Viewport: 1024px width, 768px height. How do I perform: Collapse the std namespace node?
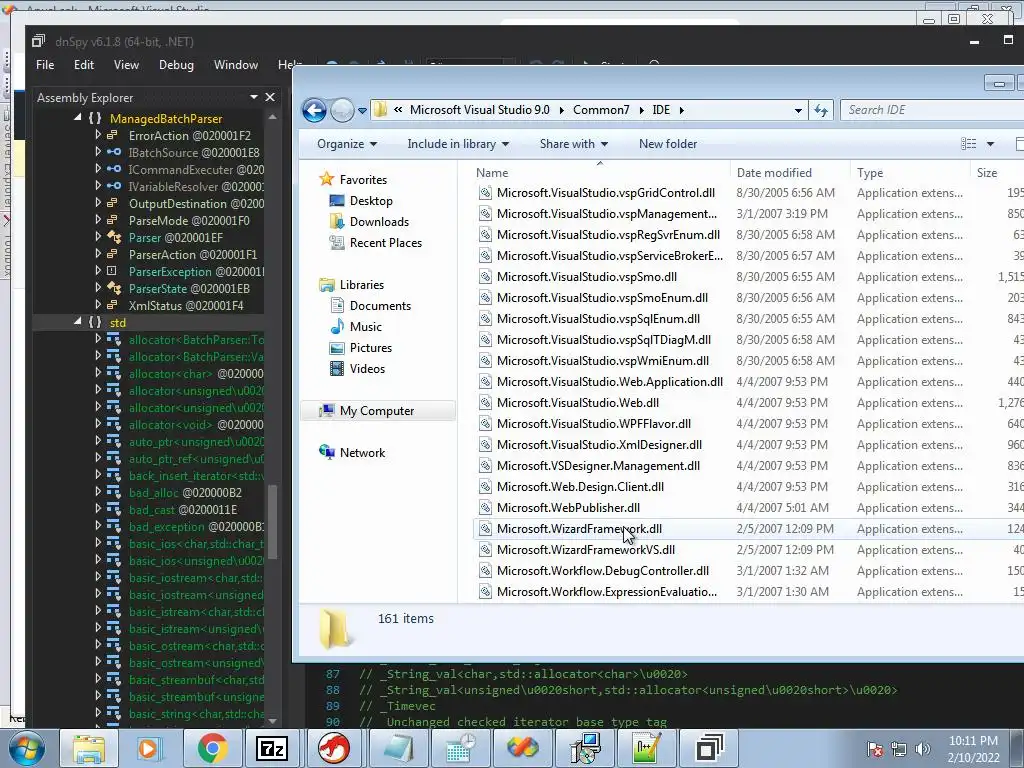pyautogui.click(x=78, y=321)
